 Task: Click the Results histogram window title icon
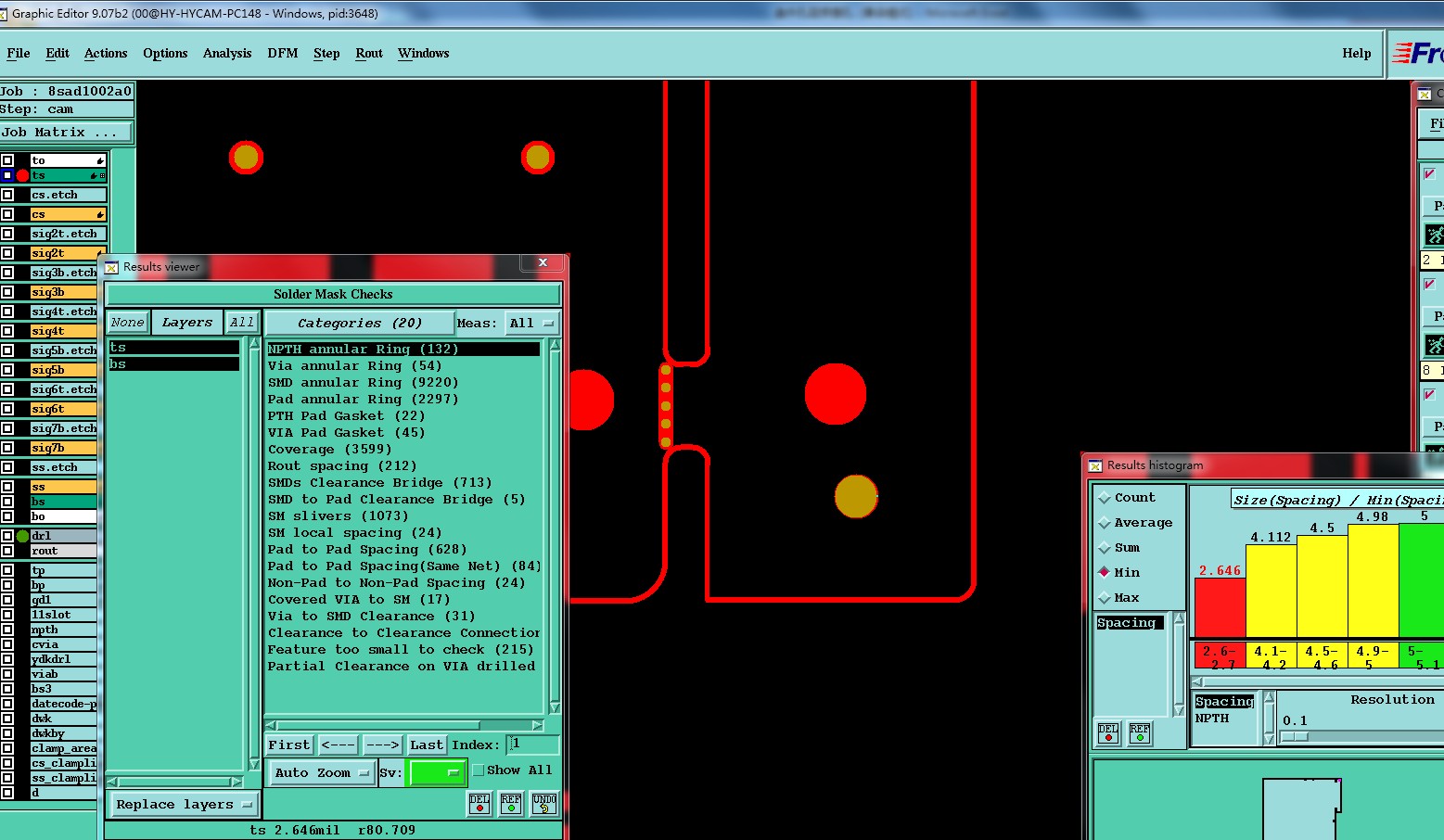1095,465
